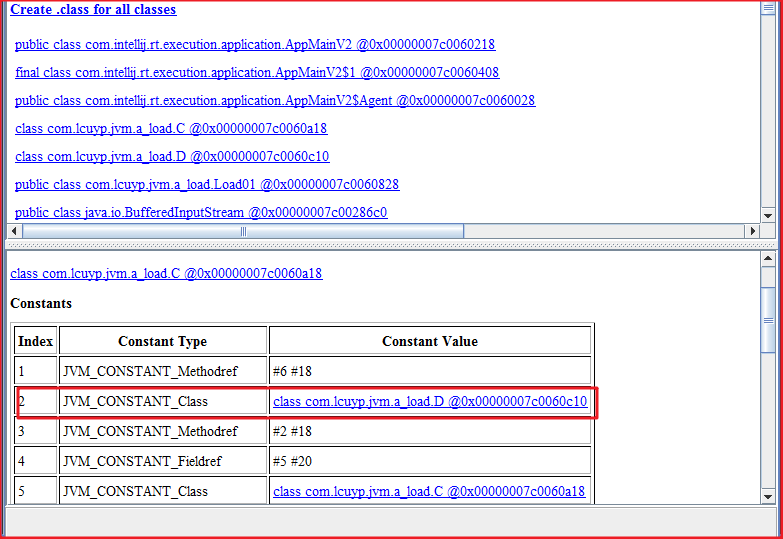Click the a_load.C heading link above Constants
The width and height of the screenshot is (783, 539).
coord(166,273)
